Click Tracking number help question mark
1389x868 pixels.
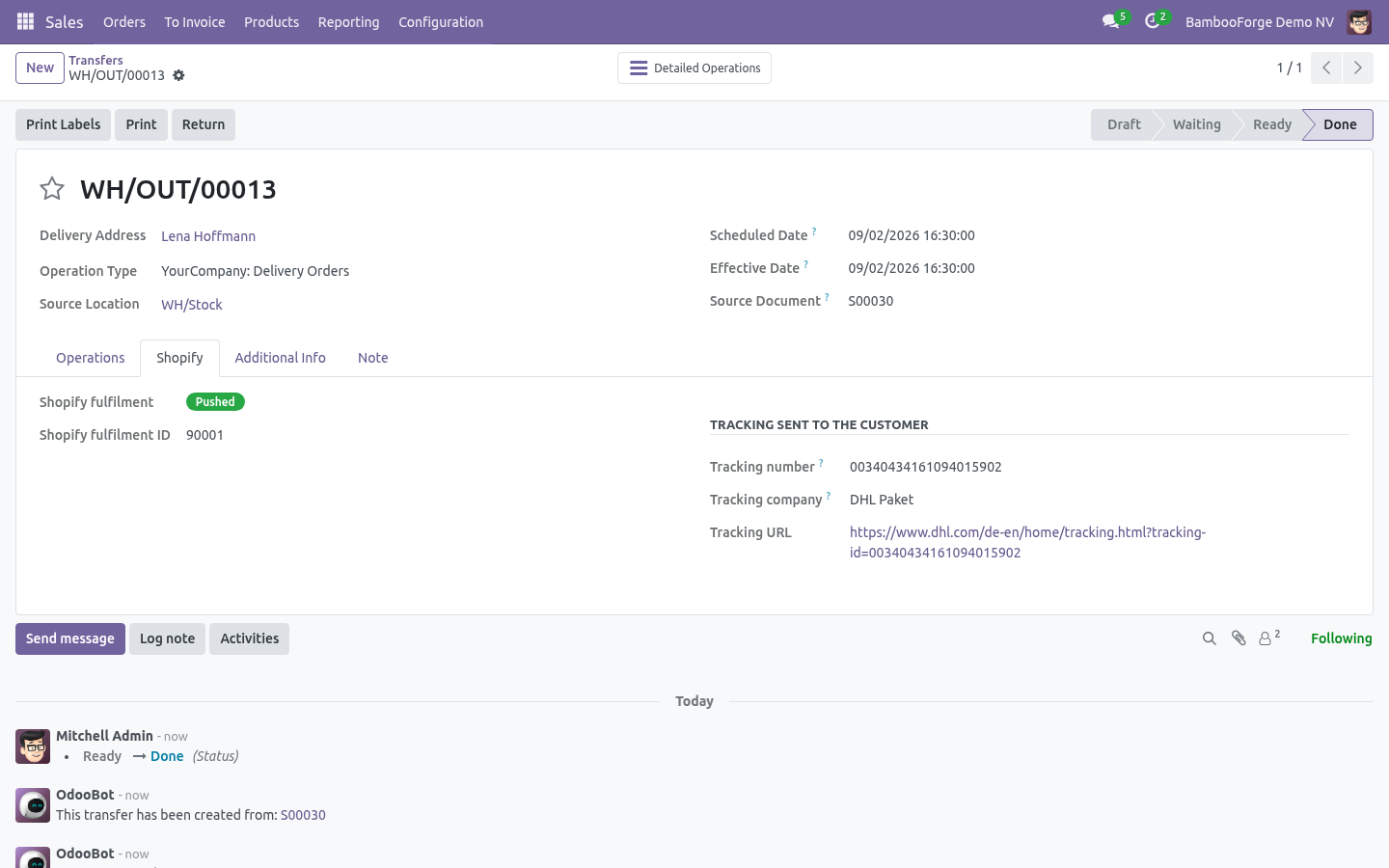pos(821,463)
